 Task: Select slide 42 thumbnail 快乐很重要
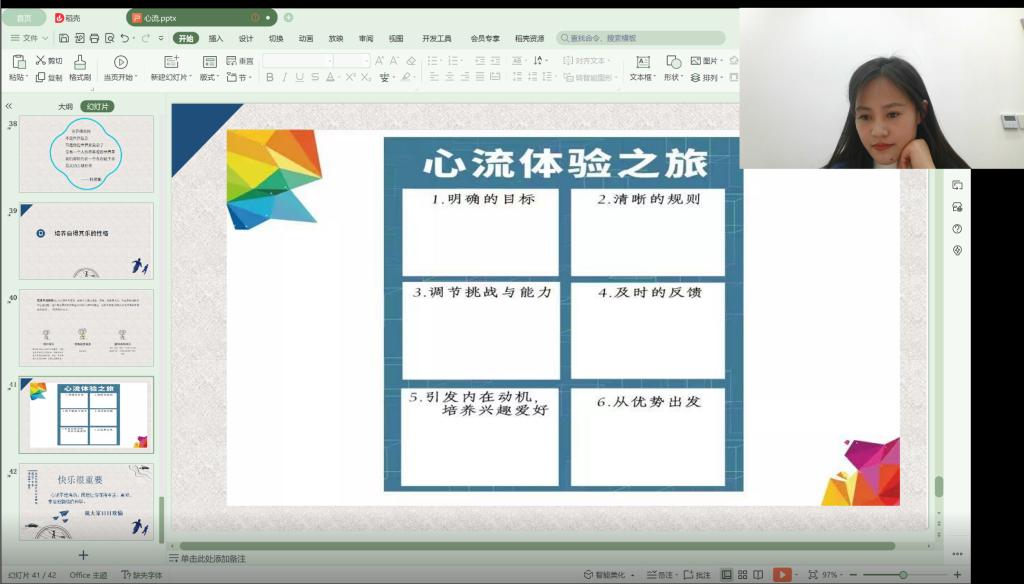pyautogui.click(x=86, y=501)
